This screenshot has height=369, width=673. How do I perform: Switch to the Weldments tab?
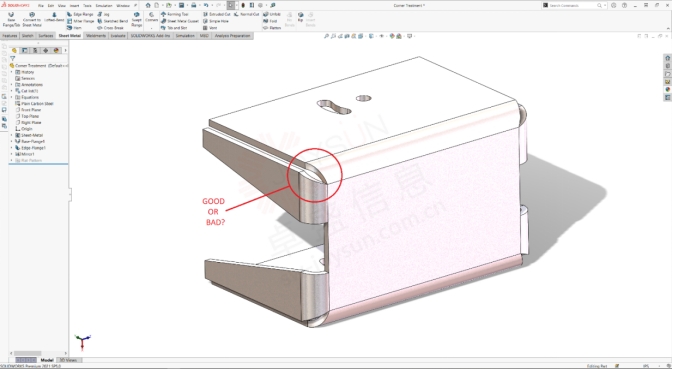tap(96, 36)
